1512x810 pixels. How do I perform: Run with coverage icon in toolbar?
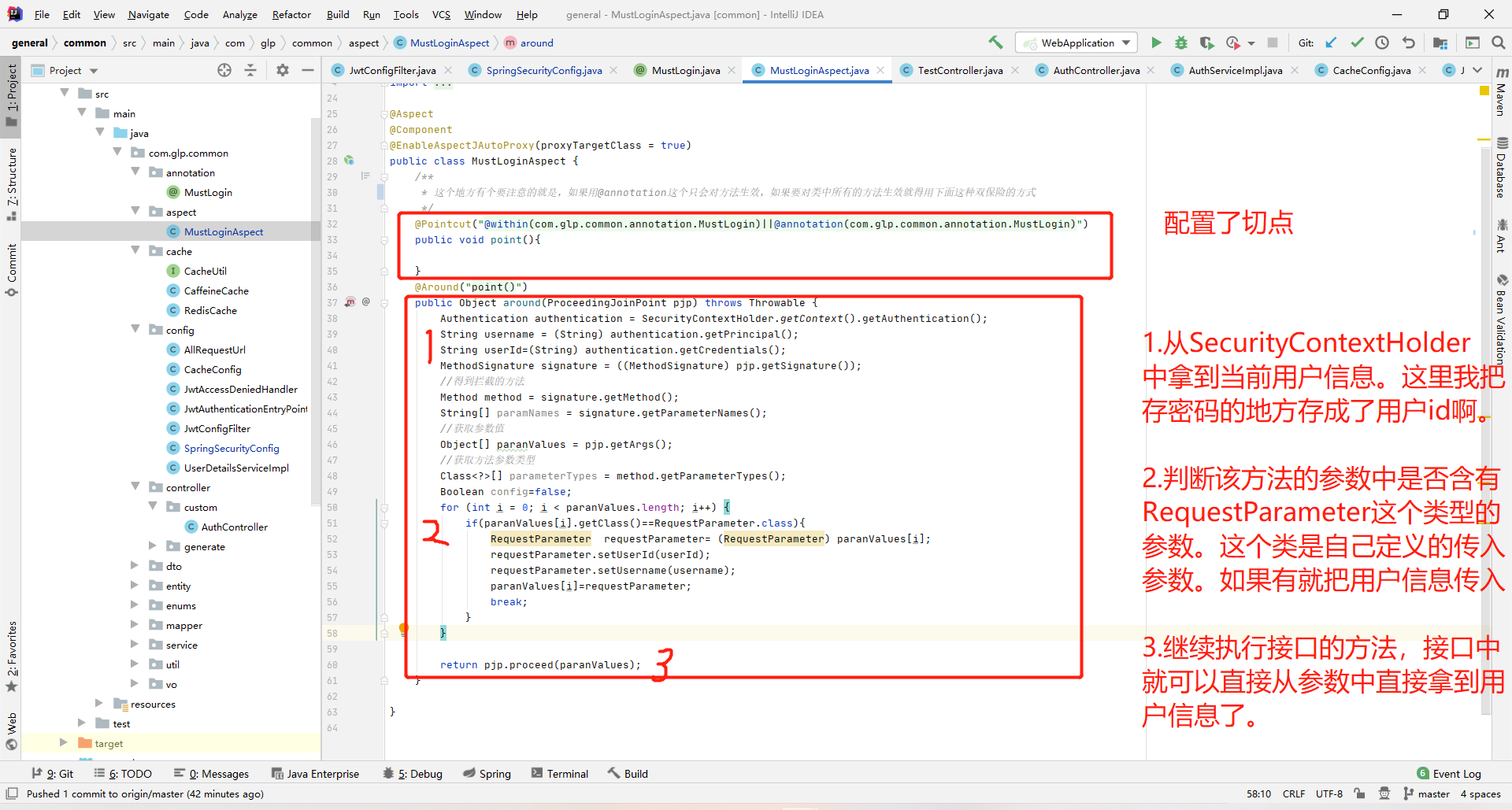coord(1206,43)
